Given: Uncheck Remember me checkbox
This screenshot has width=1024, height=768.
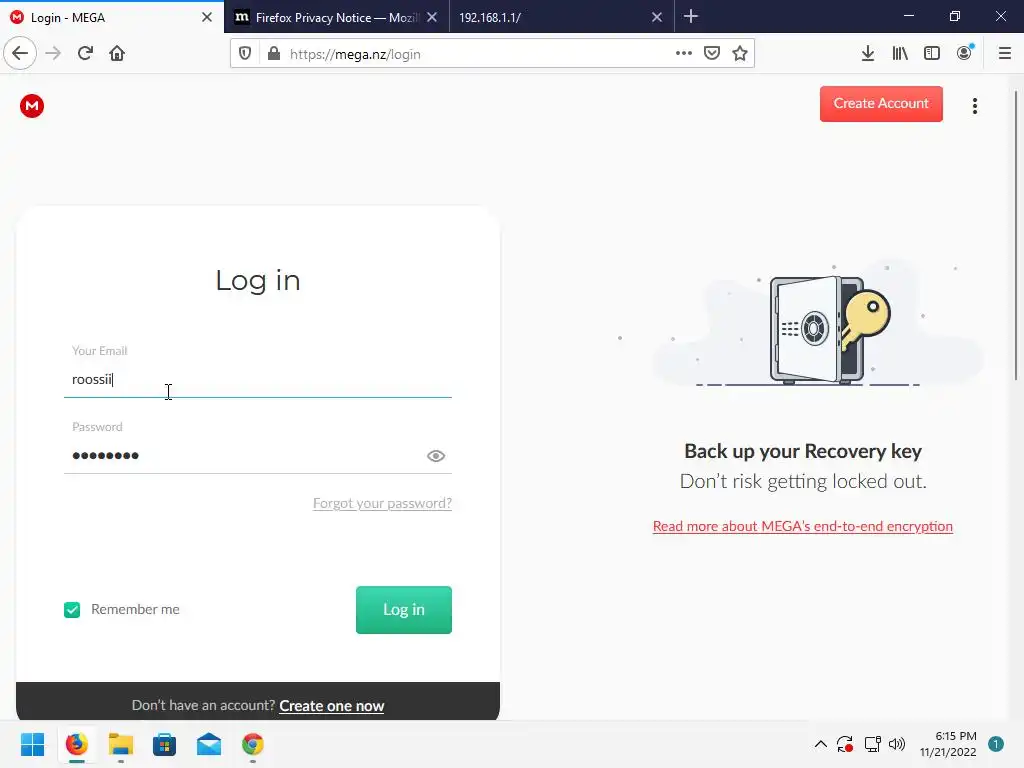Looking at the screenshot, I should (72, 610).
